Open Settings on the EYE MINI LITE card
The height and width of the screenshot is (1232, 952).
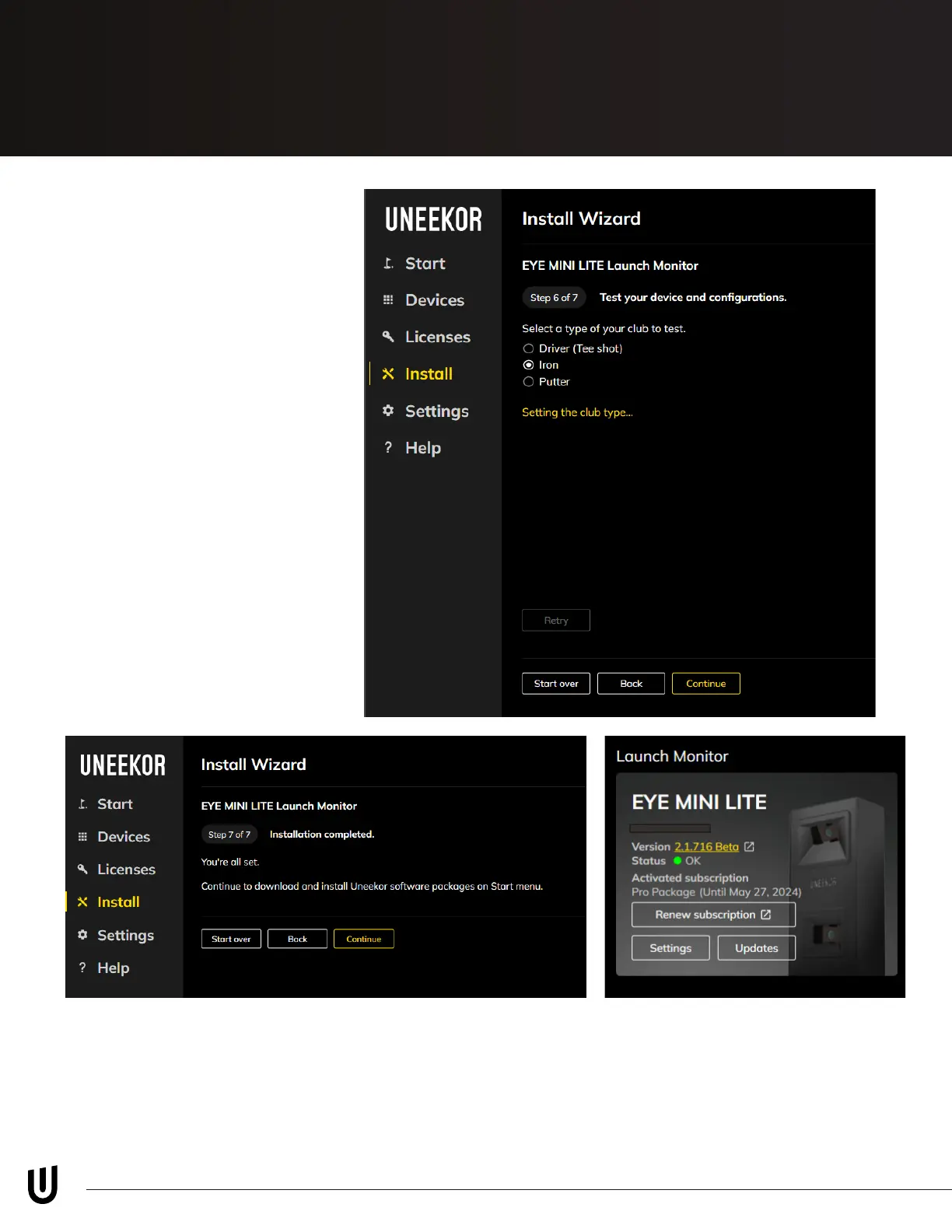click(x=670, y=948)
